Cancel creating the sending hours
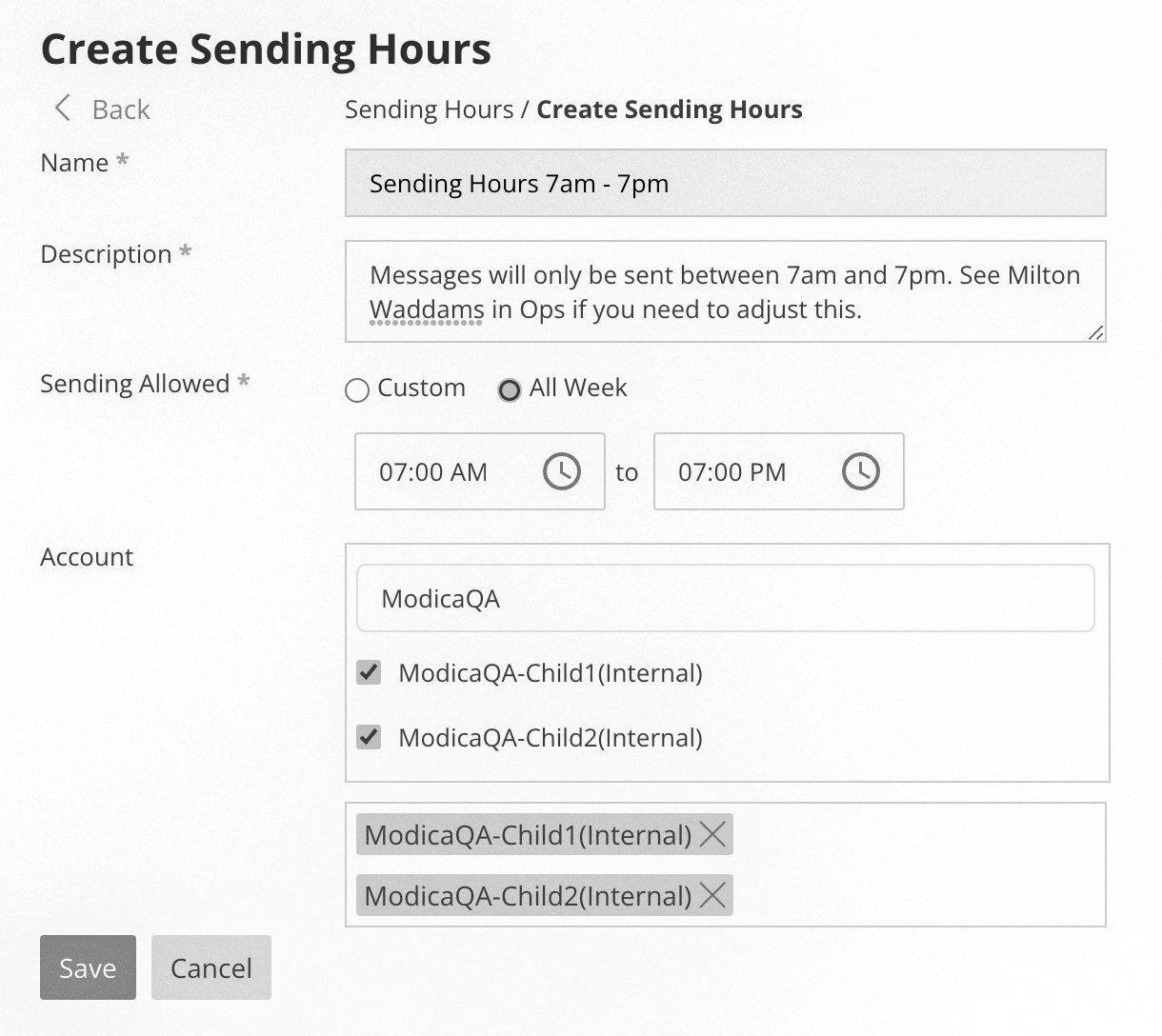The width and height of the screenshot is (1162, 1036). click(210, 967)
